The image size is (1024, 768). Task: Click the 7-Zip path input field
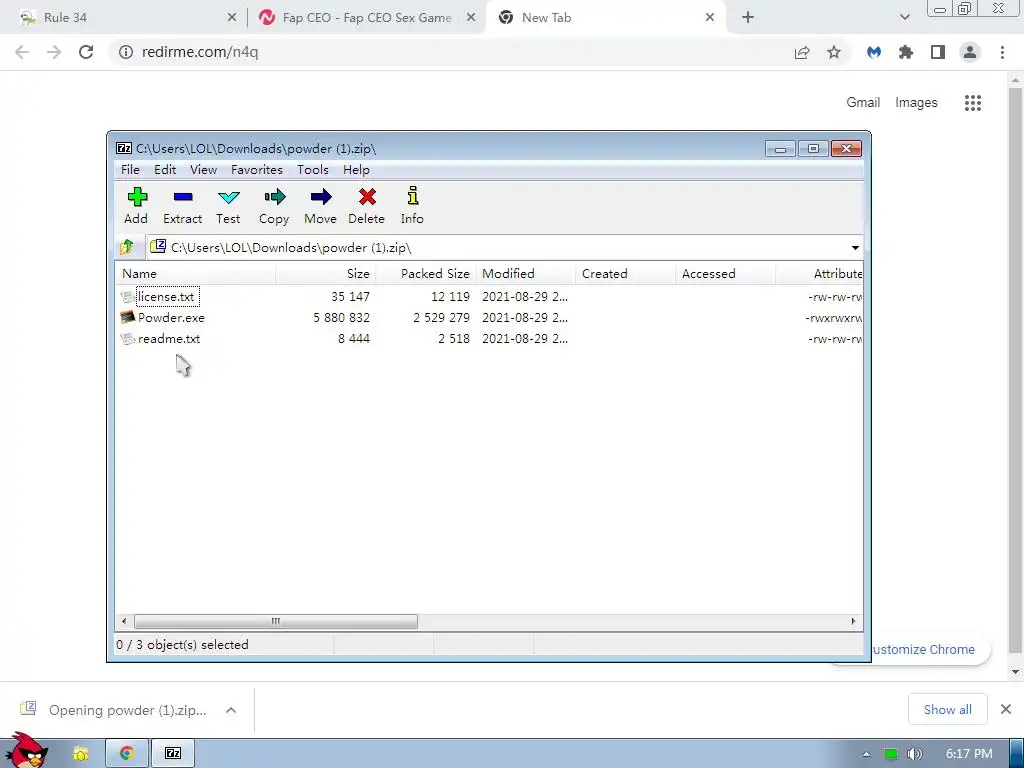click(496, 248)
